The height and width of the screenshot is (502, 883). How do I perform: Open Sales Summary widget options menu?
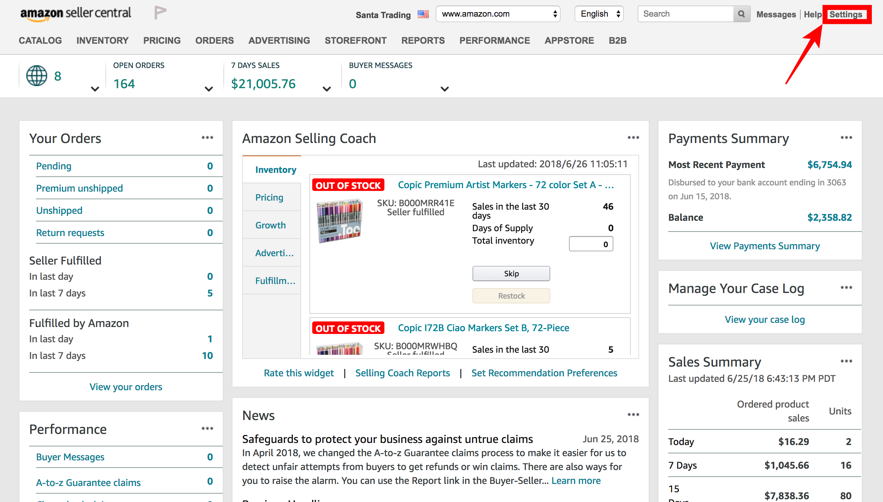click(x=846, y=361)
